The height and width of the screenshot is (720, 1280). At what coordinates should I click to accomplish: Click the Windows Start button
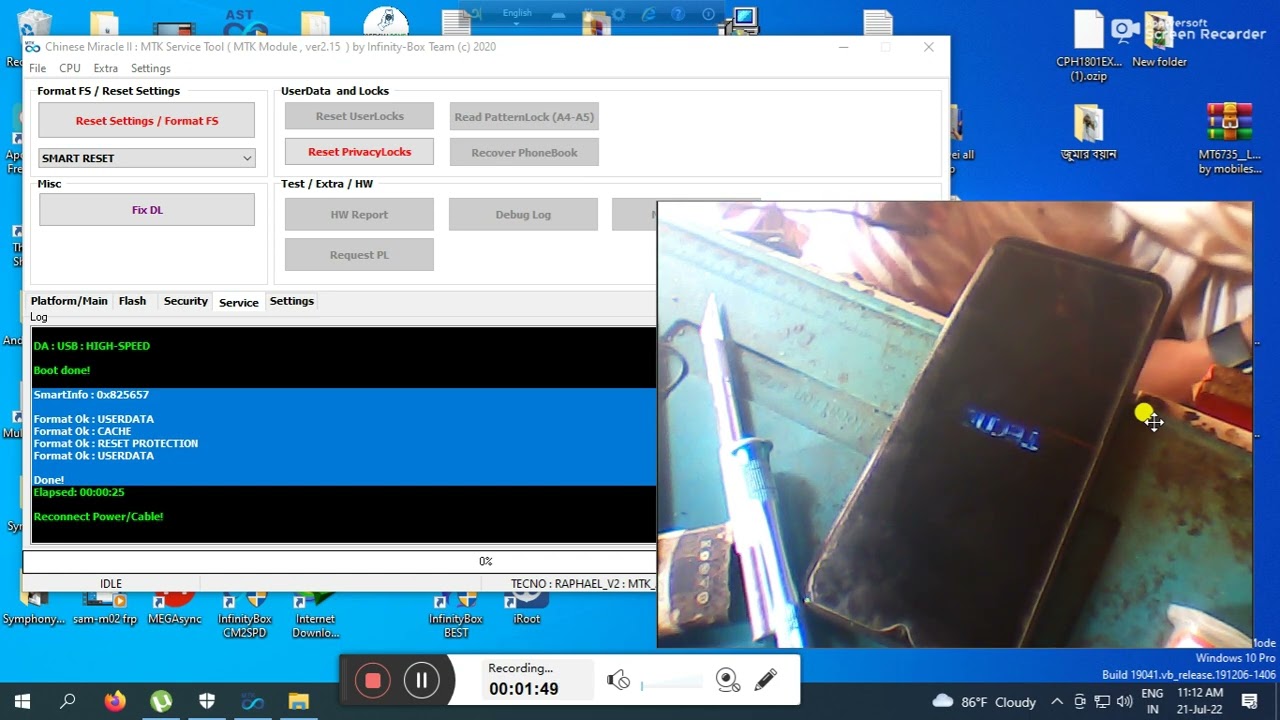(x=22, y=701)
